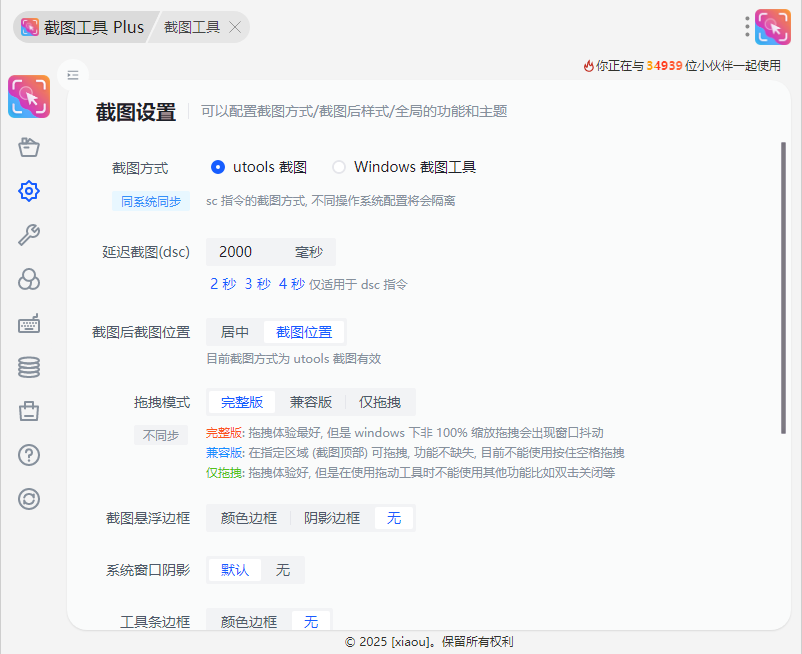
Task: Set screenshot position to 居中
Action: coord(235,332)
